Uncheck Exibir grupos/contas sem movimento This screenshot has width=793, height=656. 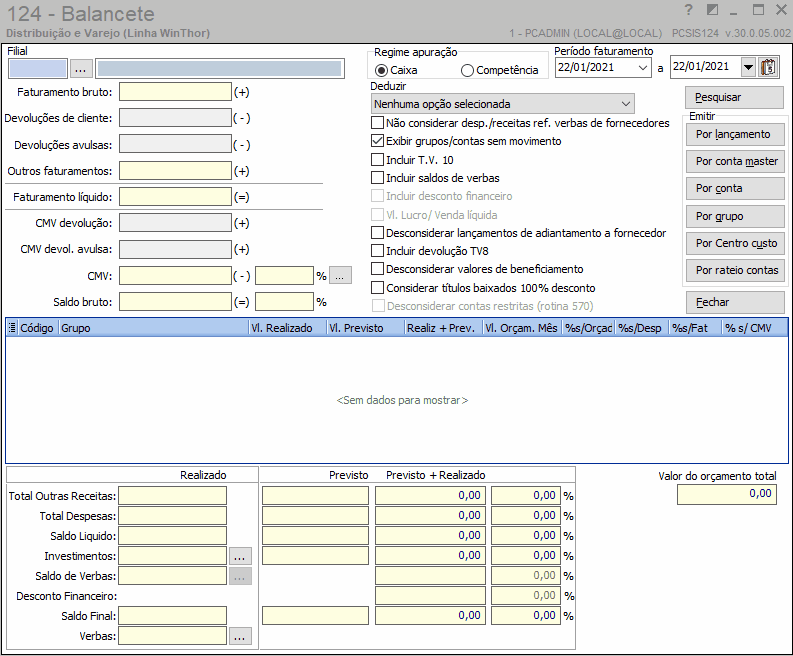tap(377, 141)
